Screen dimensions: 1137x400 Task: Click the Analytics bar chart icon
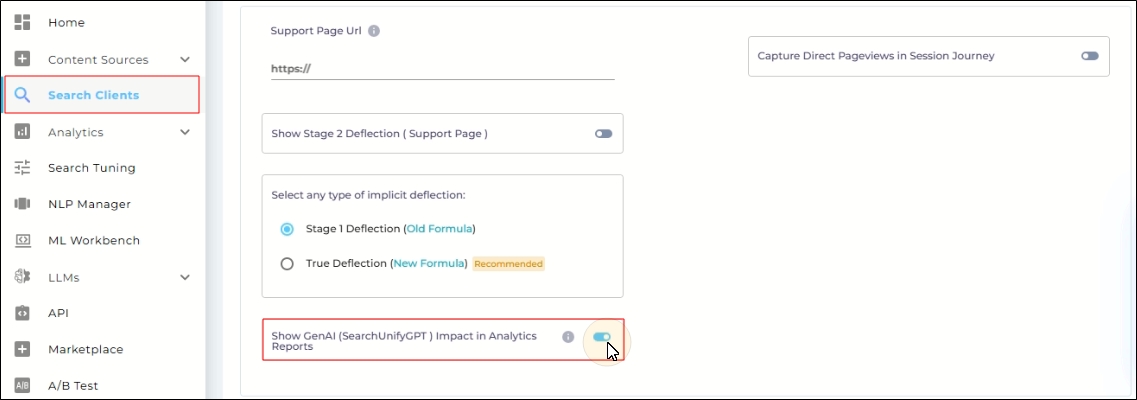[22, 132]
